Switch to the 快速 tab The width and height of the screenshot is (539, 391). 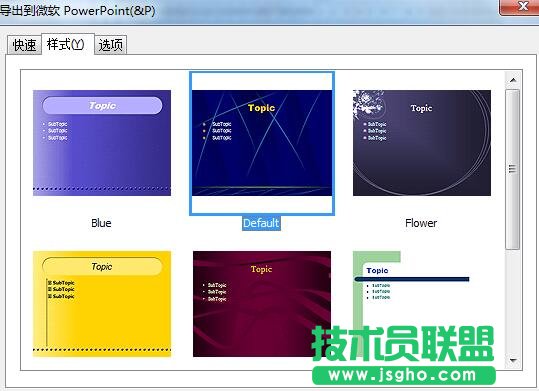[x=24, y=45]
